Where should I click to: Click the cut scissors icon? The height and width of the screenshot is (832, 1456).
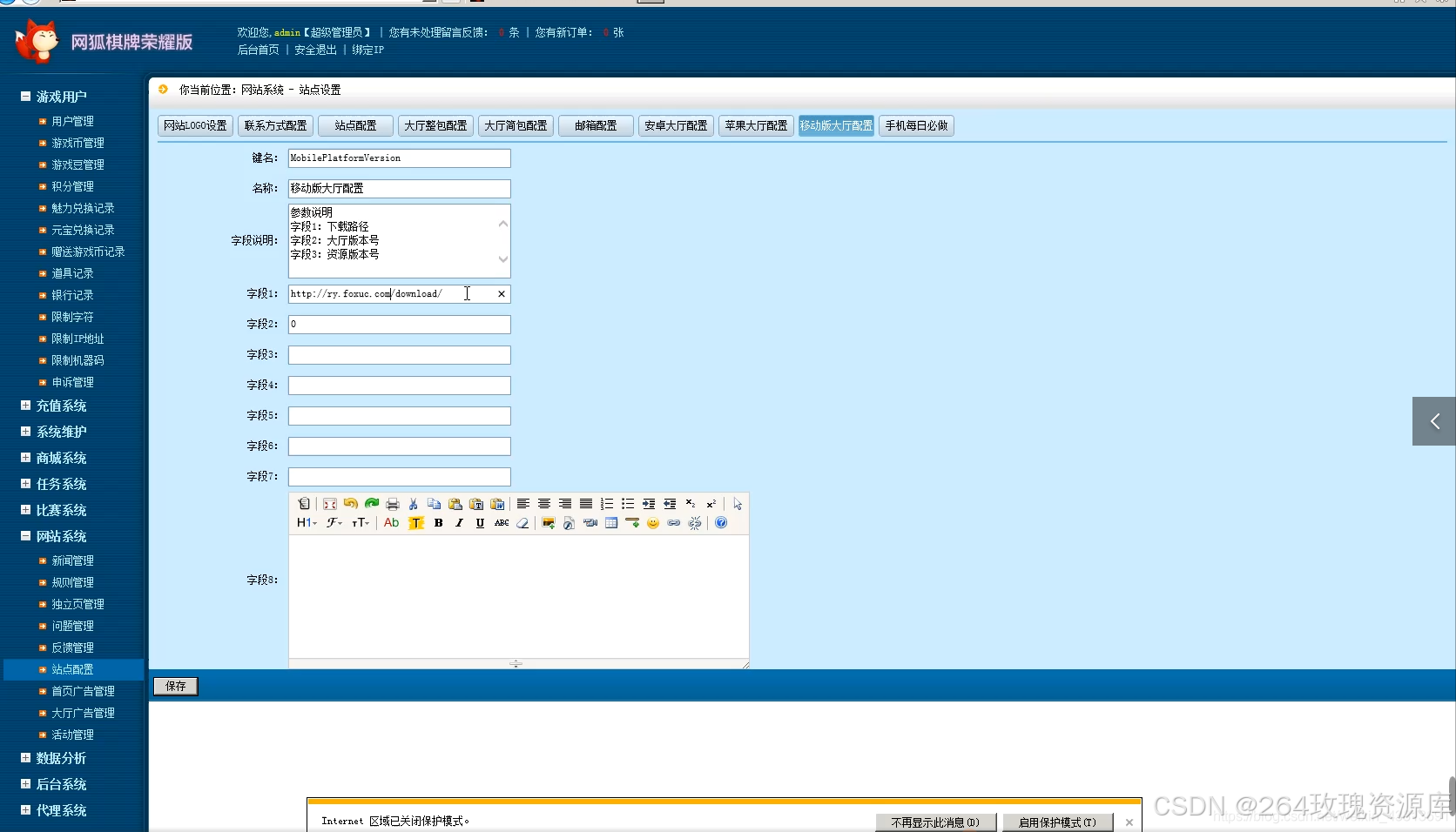pos(414,504)
